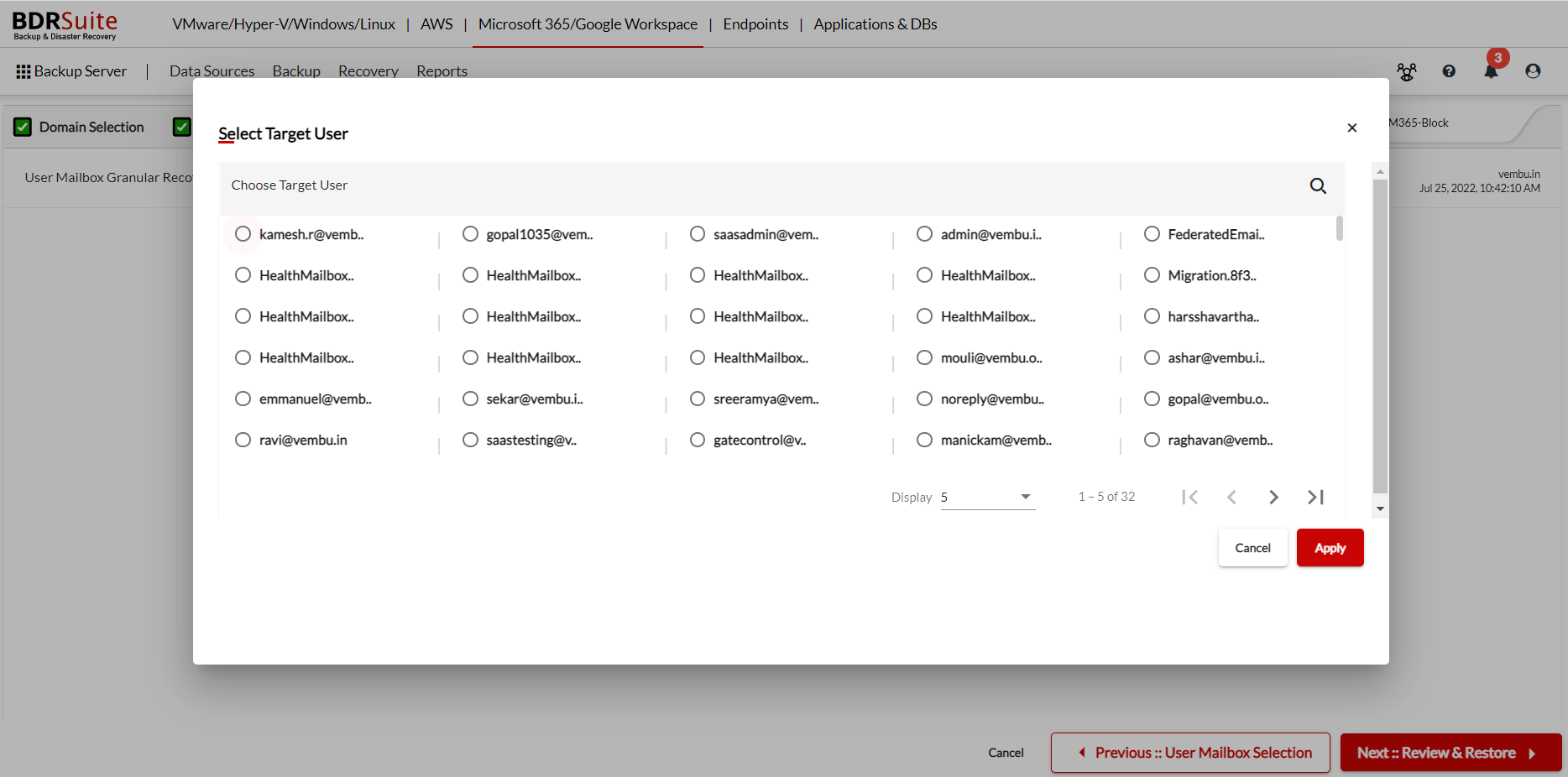Click Backup Server label
This screenshot has height=777, width=1568.
pyautogui.click(x=81, y=71)
